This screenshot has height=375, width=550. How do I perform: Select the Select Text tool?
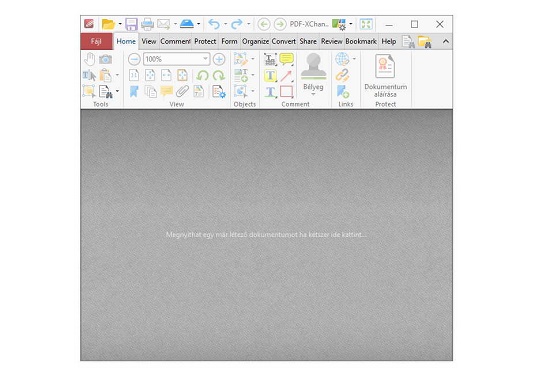point(89,75)
